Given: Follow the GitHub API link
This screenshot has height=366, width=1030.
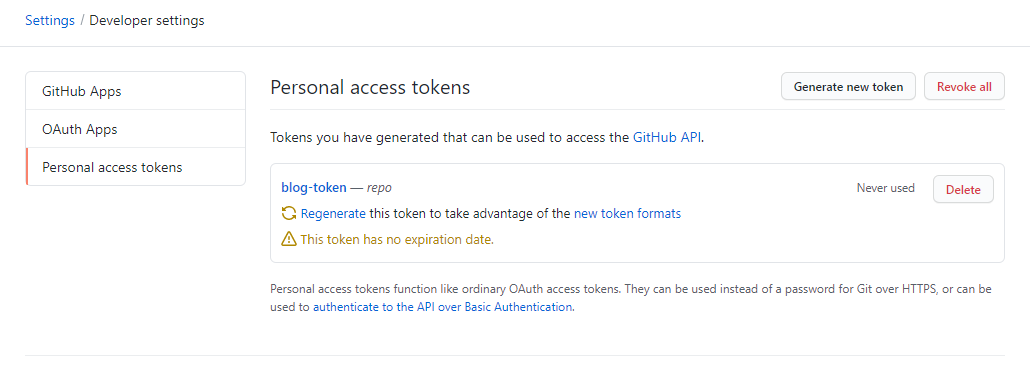Looking at the screenshot, I should tap(667, 138).
